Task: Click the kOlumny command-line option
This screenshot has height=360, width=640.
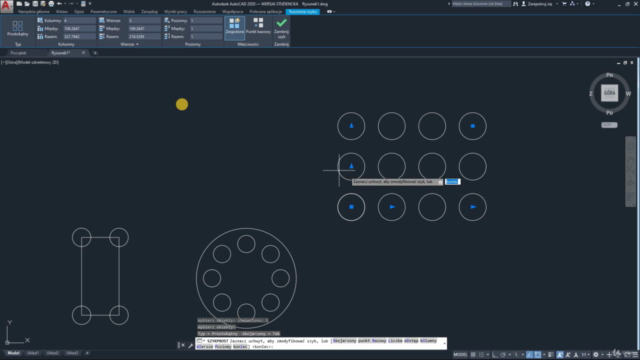Action: tap(428, 341)
